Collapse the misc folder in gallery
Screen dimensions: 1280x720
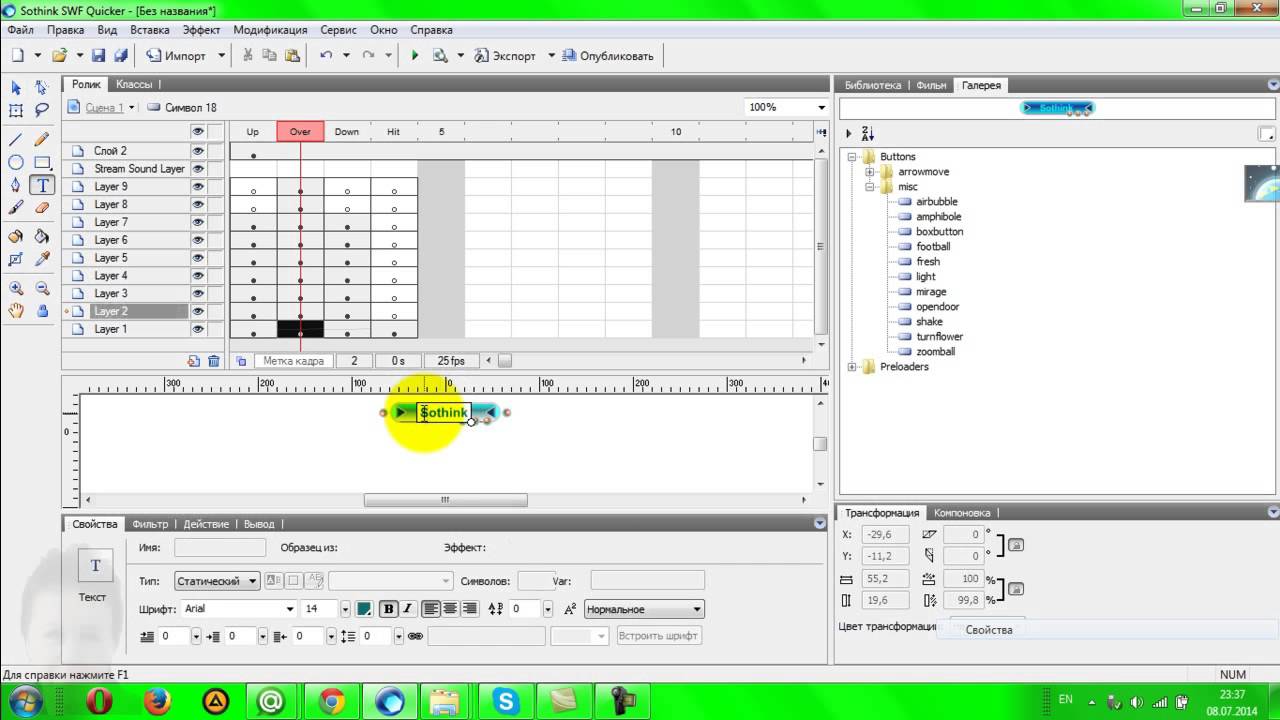[870, 187]
